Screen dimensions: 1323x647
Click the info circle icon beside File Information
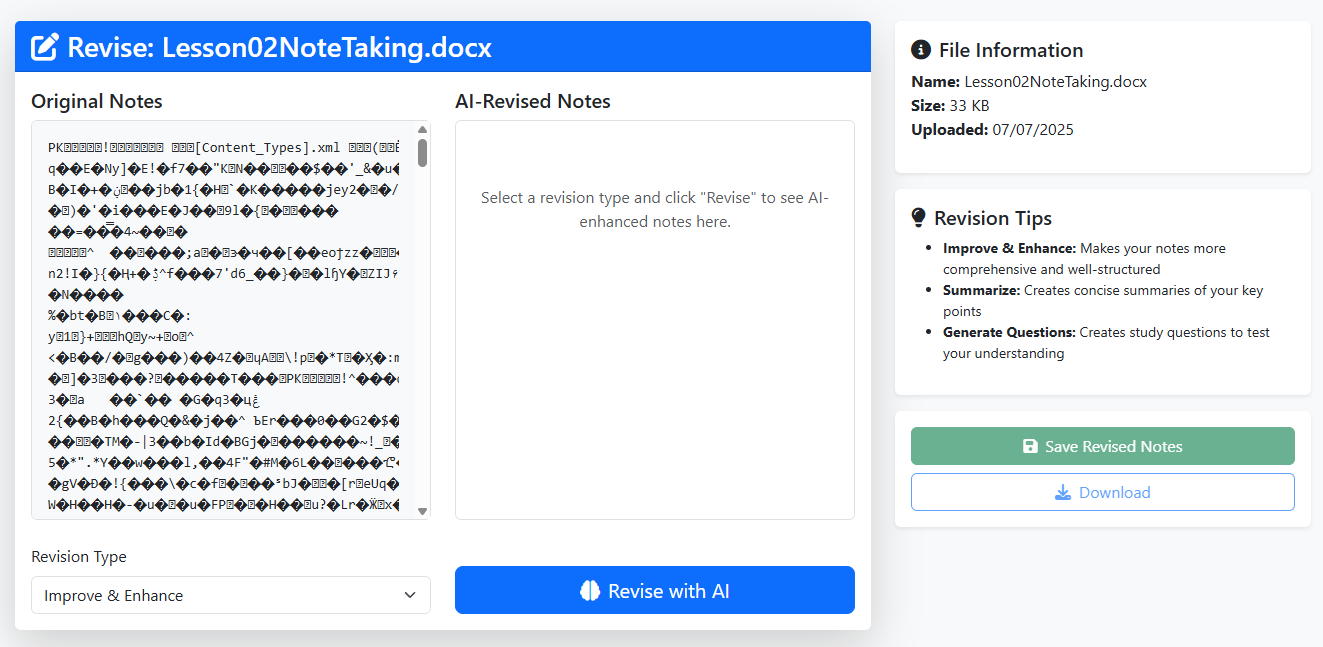click(920, 50)
